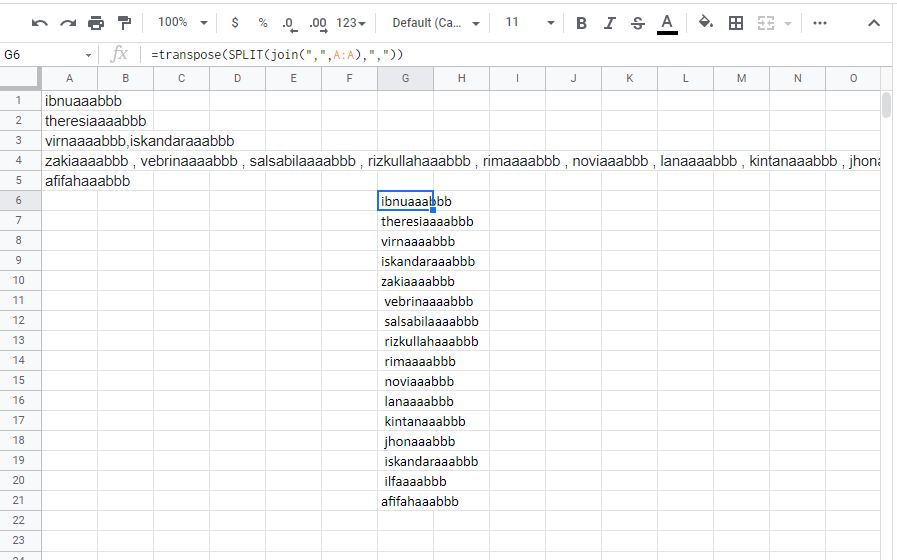The height and width of the screenshot is (560, 897).
Task: Select cell vebrinaaaabbb in row 11
Action: tap(406, 301)
